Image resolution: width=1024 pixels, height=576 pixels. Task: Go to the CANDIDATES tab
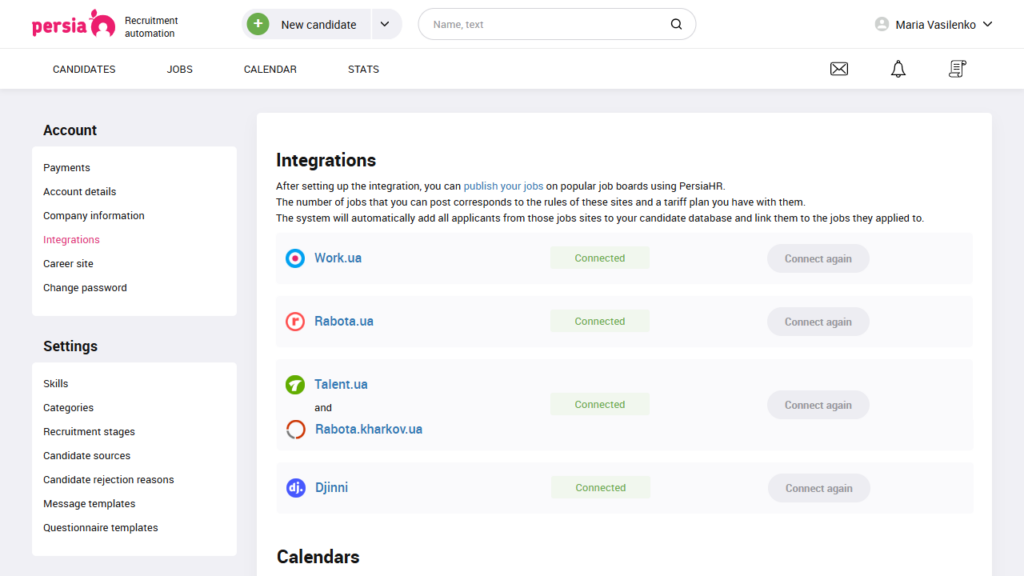coord(84,69)
